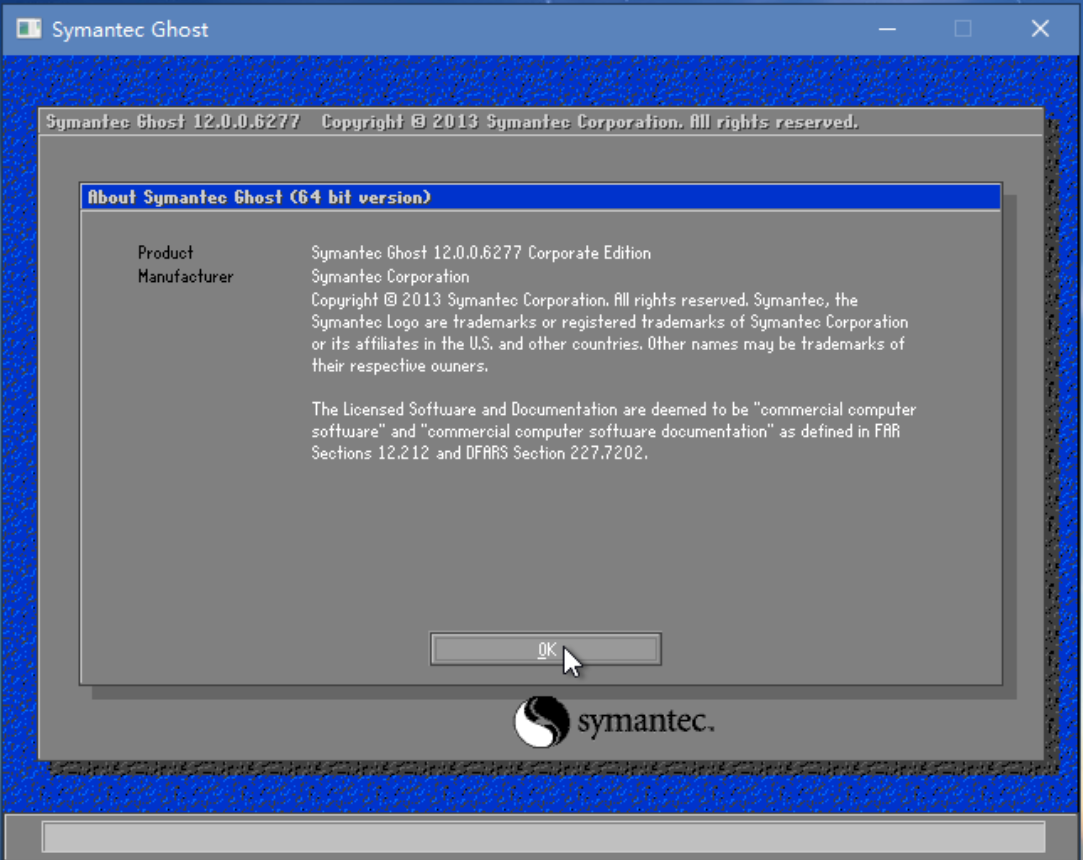Click the "Symantec Ghost" window title text
The width and height of the screenshot is (1083, 860).
click(x=130, y=29)
